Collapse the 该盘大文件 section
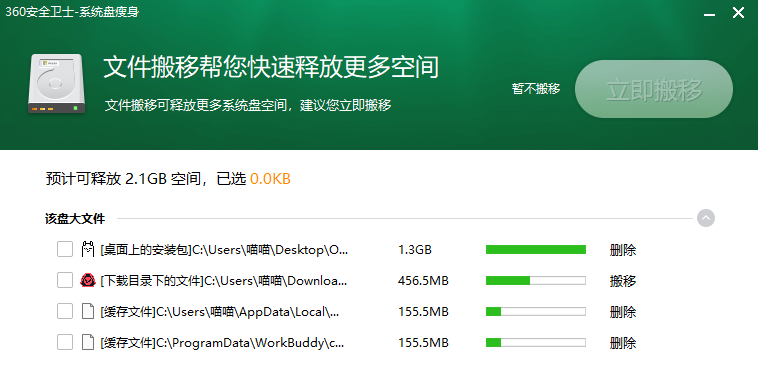 (706, 218)
